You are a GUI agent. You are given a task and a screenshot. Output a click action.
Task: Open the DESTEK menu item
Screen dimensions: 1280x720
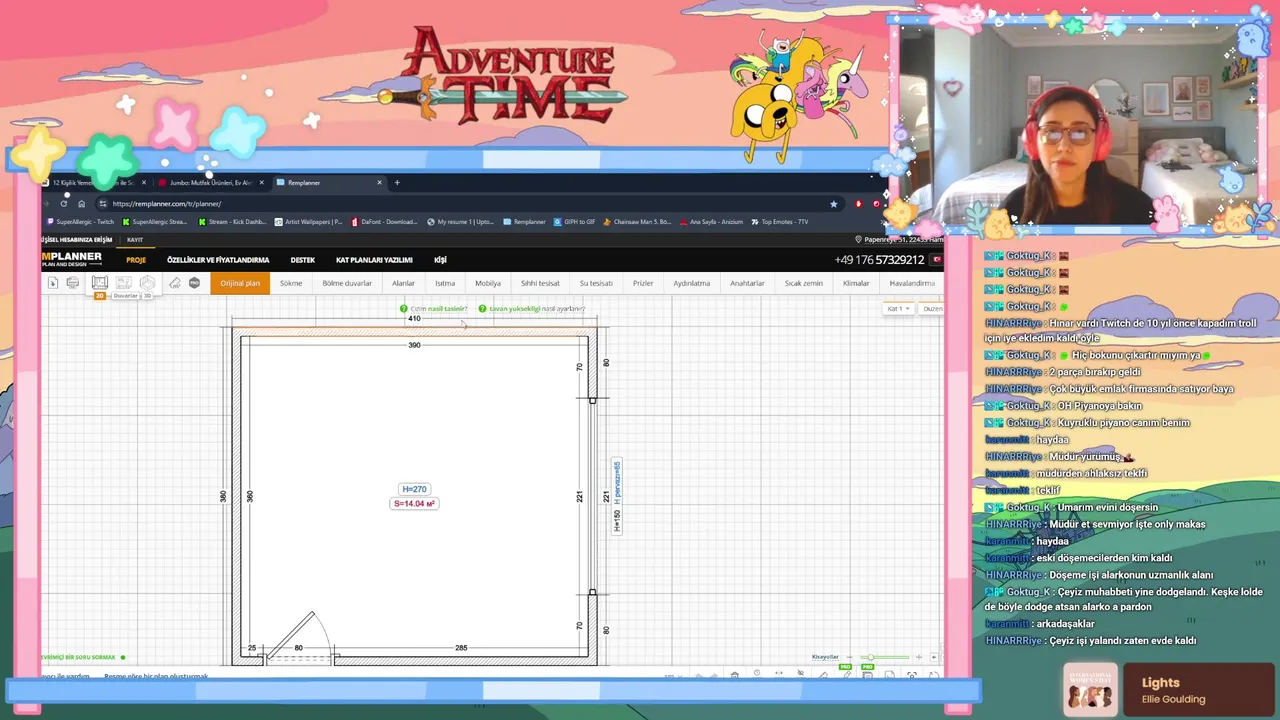[303, 260]
